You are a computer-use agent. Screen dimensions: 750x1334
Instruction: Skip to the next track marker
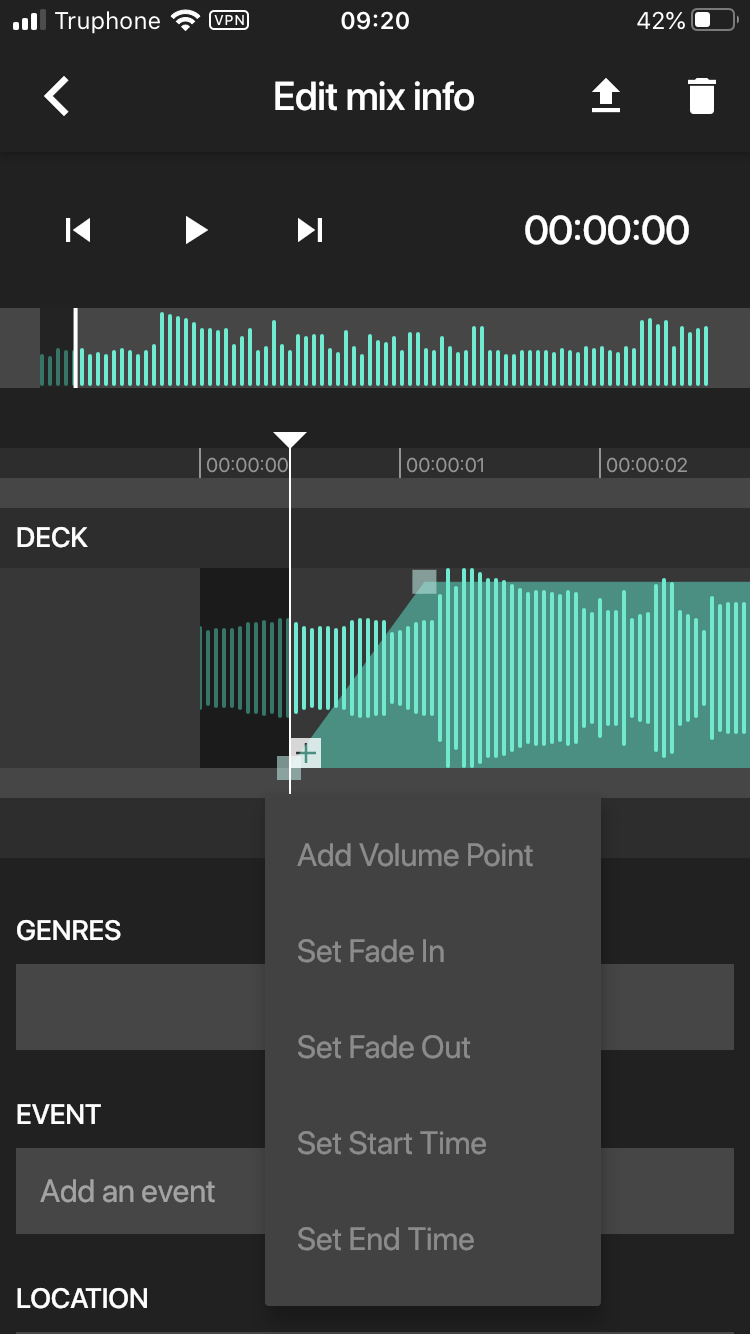coord(308,230)
